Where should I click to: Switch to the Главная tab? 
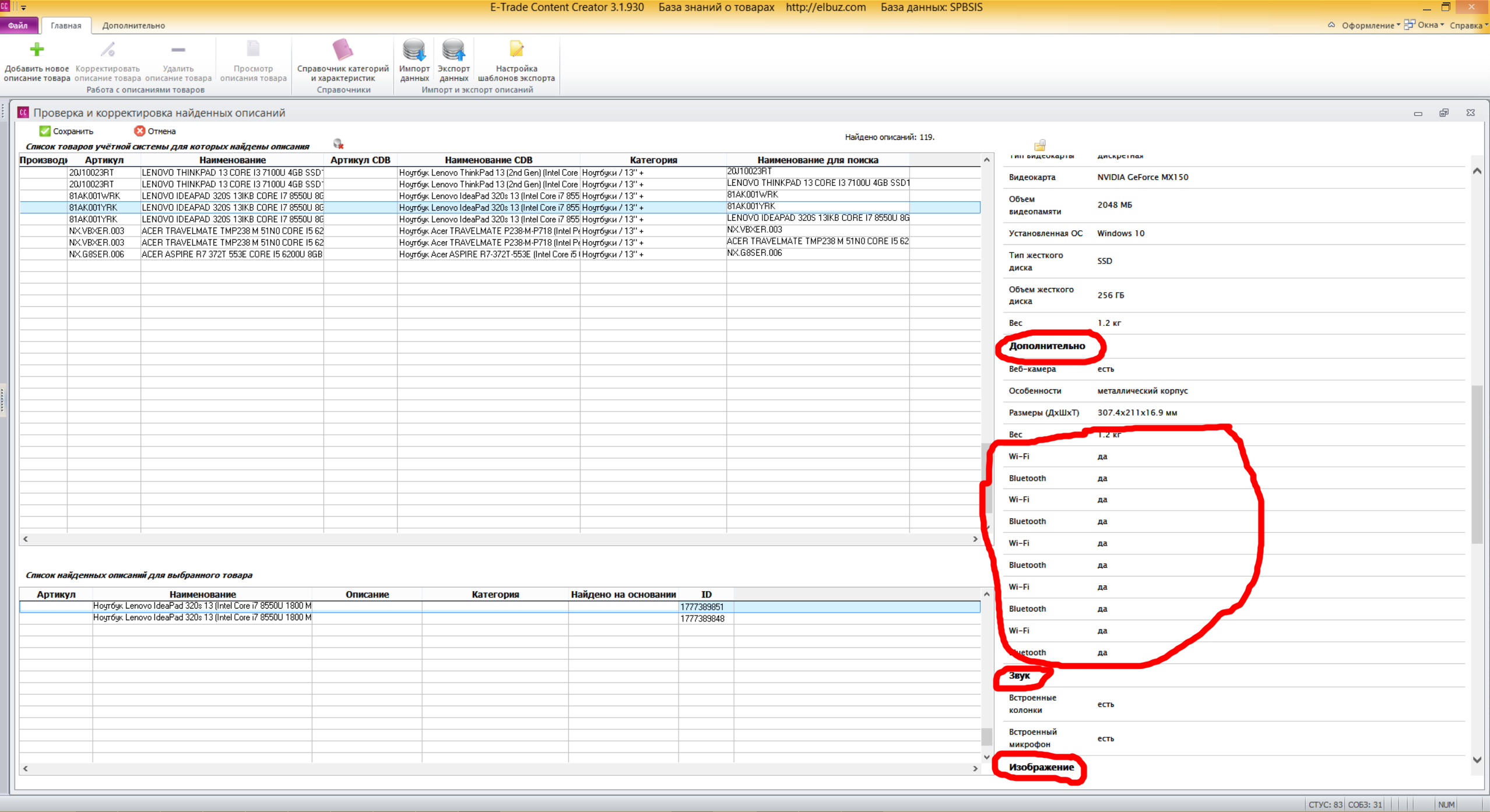(x=66, y=25)
